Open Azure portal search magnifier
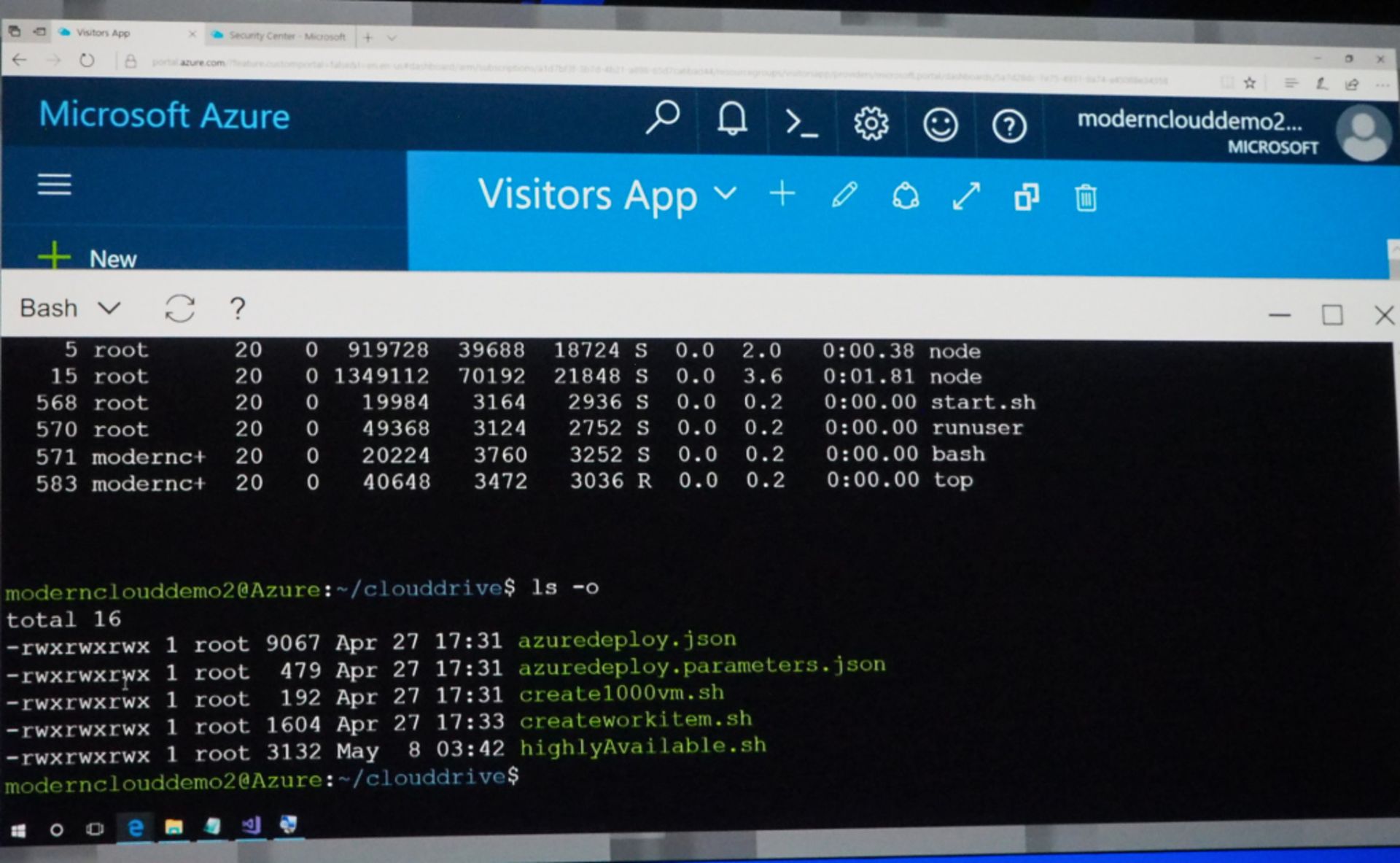Image resolution: width=1400 pixels, height=863 pixels. [662, 117]
